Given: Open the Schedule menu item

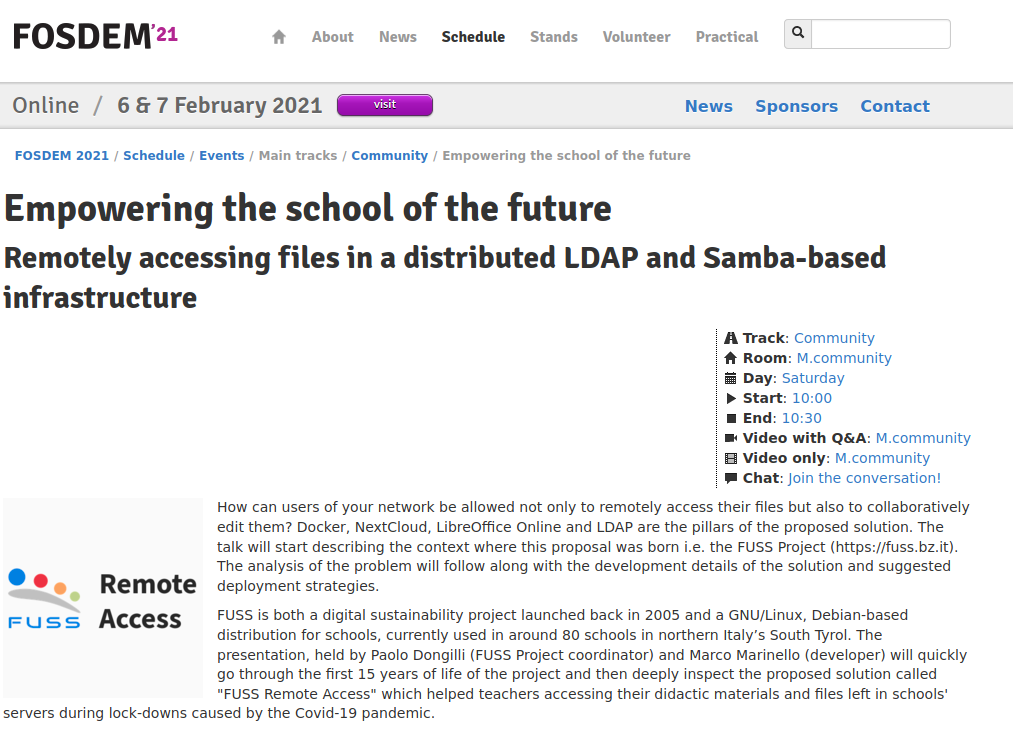Looking at the screenshot, I should tap(473, 37).
